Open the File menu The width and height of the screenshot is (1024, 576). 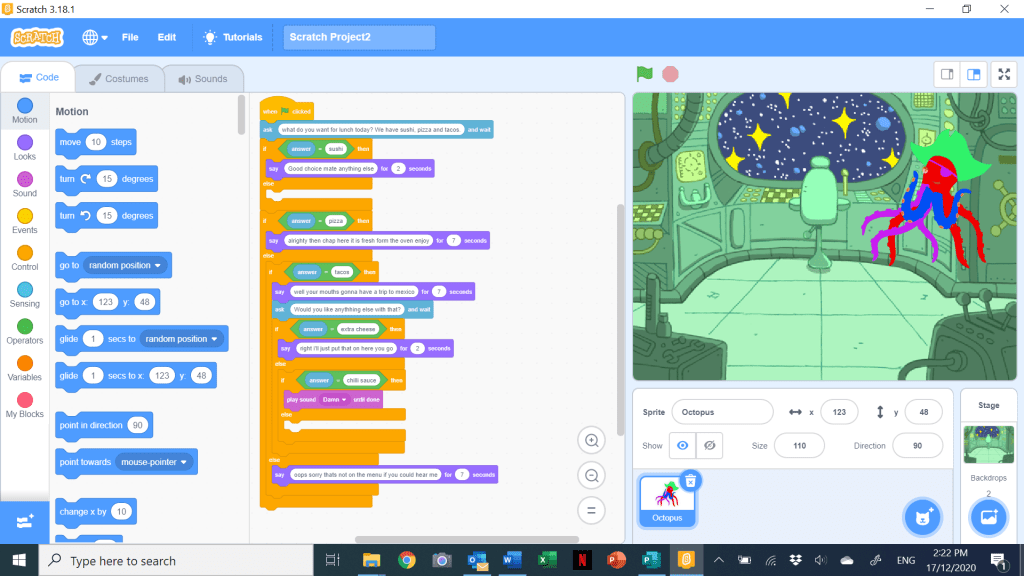coord(130,37)
